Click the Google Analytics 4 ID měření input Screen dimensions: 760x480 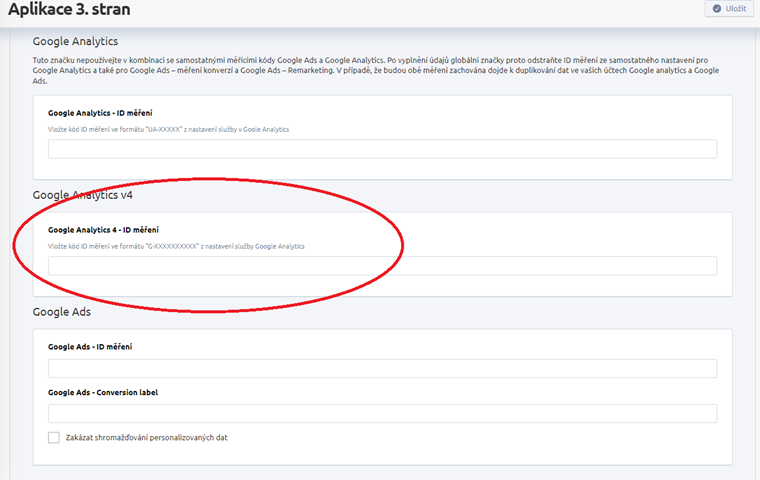tap(382, 265)
